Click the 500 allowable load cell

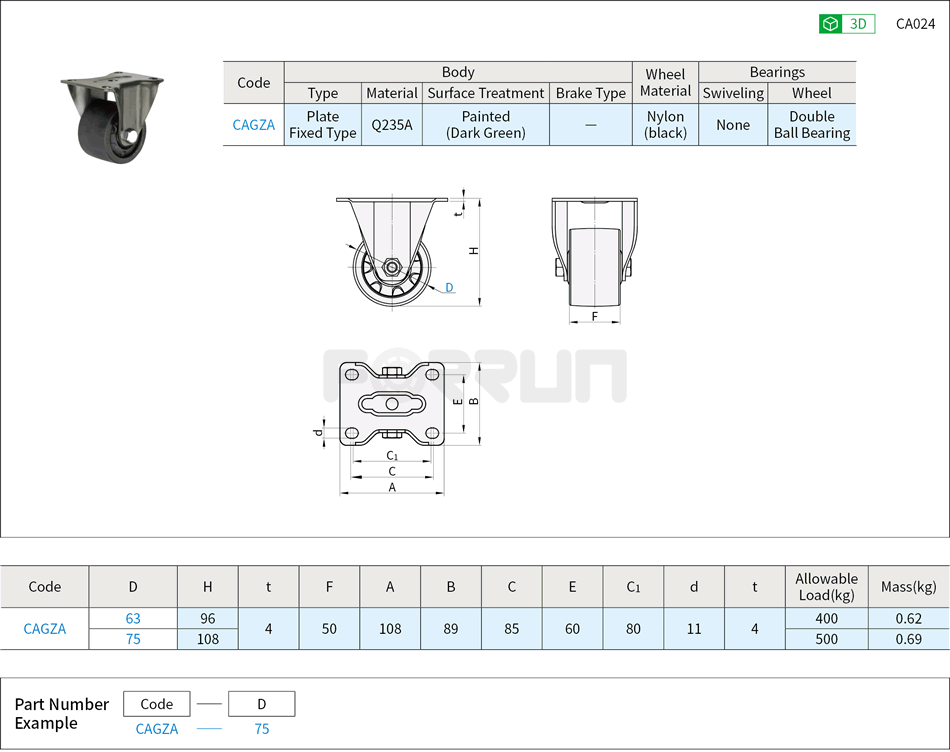coord(826,639)
